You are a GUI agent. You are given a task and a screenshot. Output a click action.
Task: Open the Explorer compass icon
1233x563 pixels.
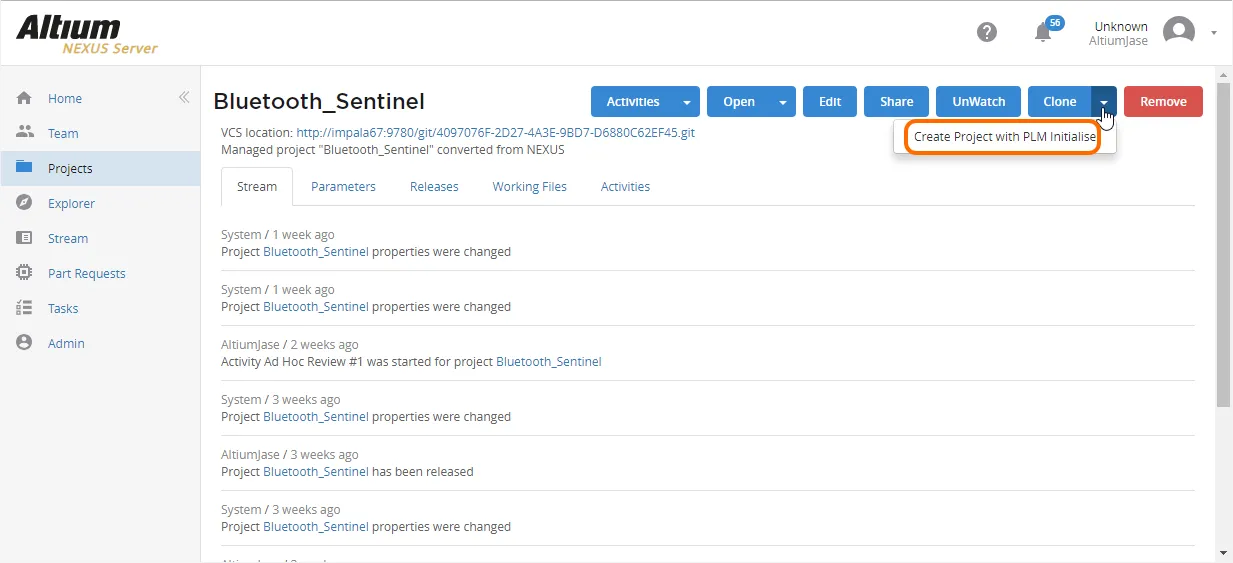click(25, 203)
